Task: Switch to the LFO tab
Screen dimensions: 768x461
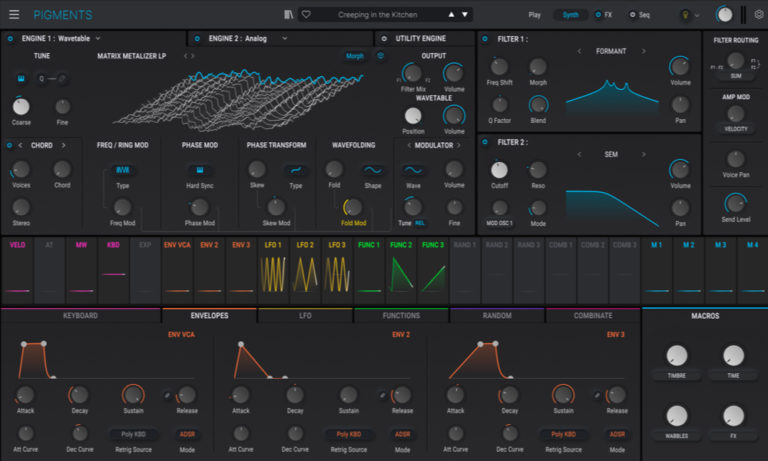Action: click(305, 315)
